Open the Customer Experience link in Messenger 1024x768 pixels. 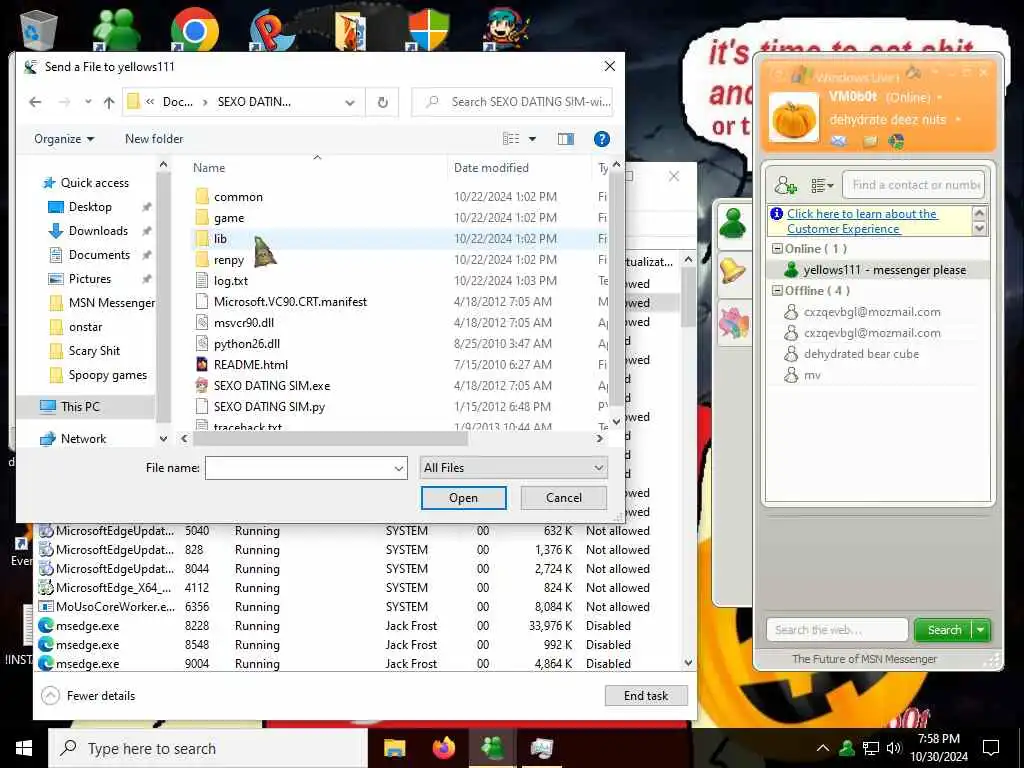point(862,221)
